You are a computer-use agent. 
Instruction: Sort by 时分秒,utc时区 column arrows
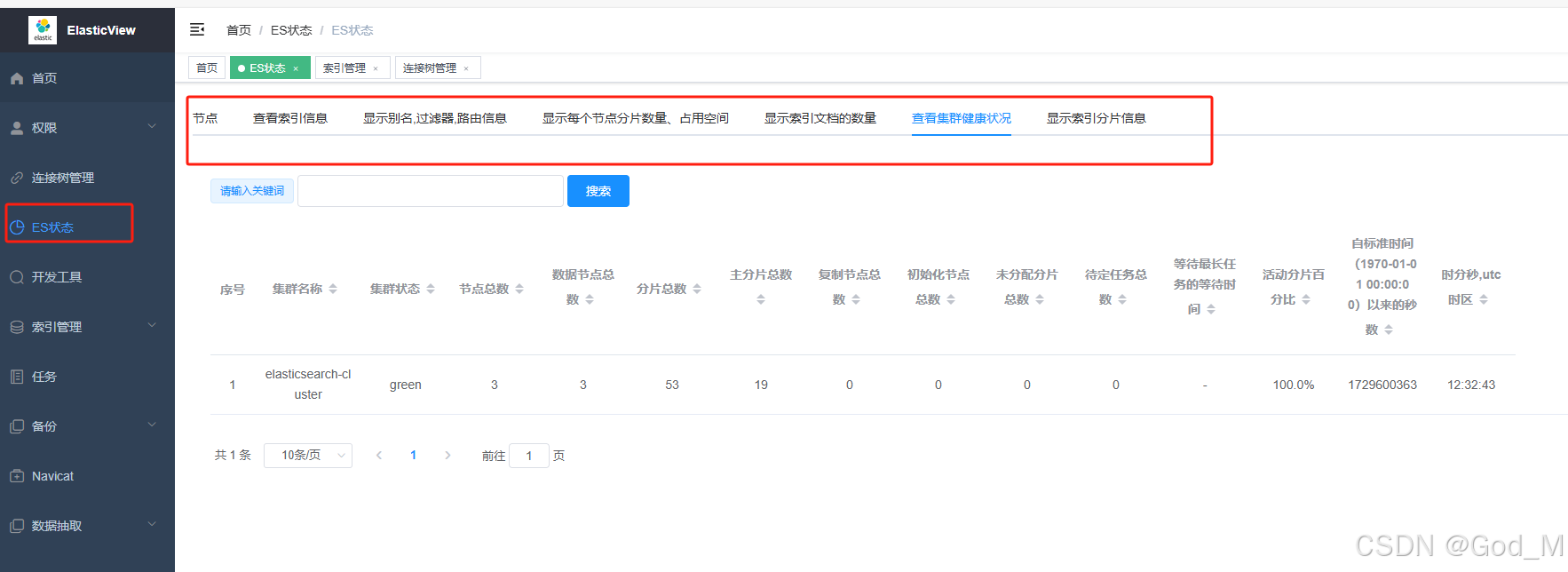click(1484, 299)
